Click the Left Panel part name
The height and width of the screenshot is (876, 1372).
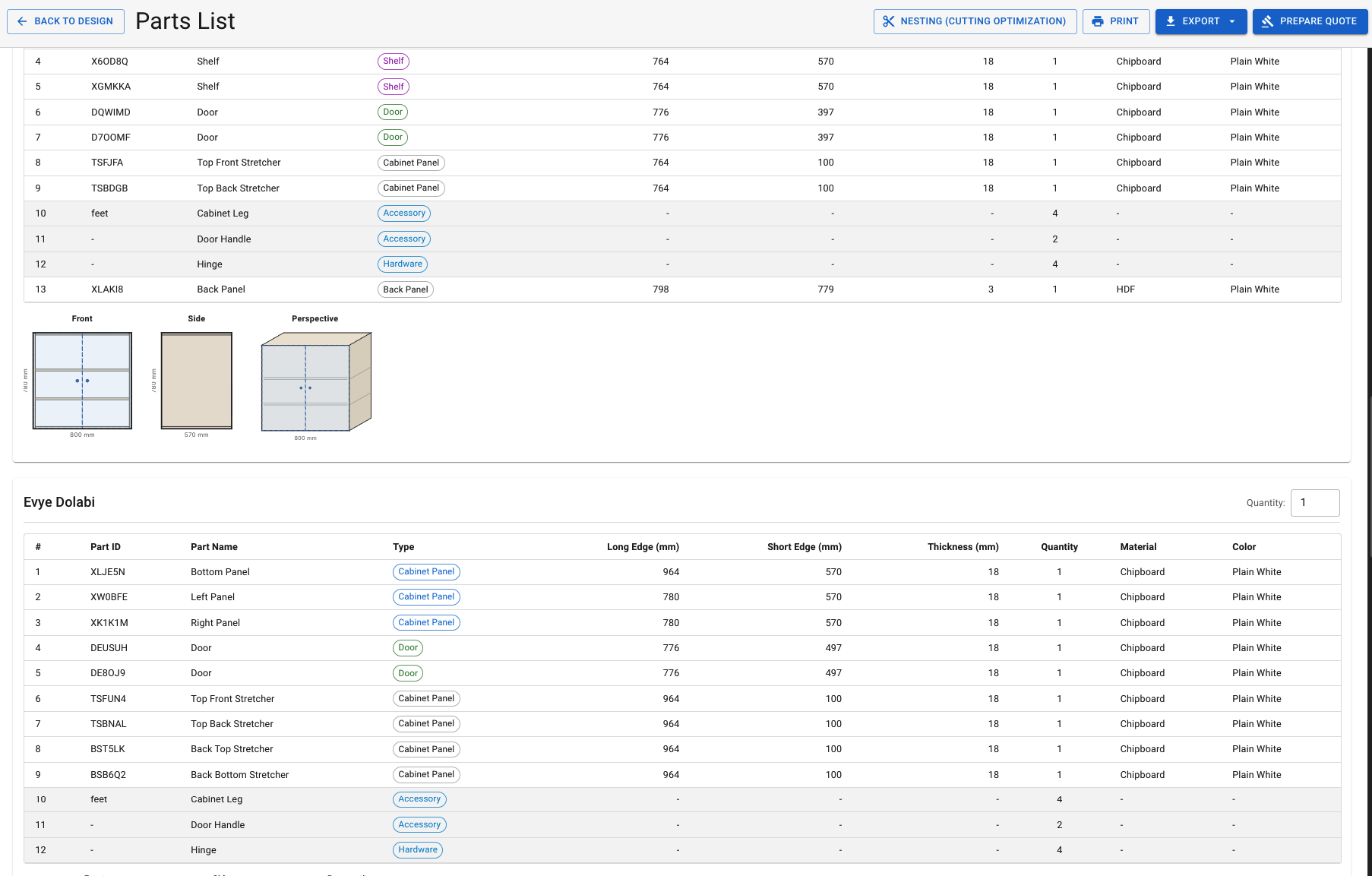pyautogui.click(x=213, y=597)
